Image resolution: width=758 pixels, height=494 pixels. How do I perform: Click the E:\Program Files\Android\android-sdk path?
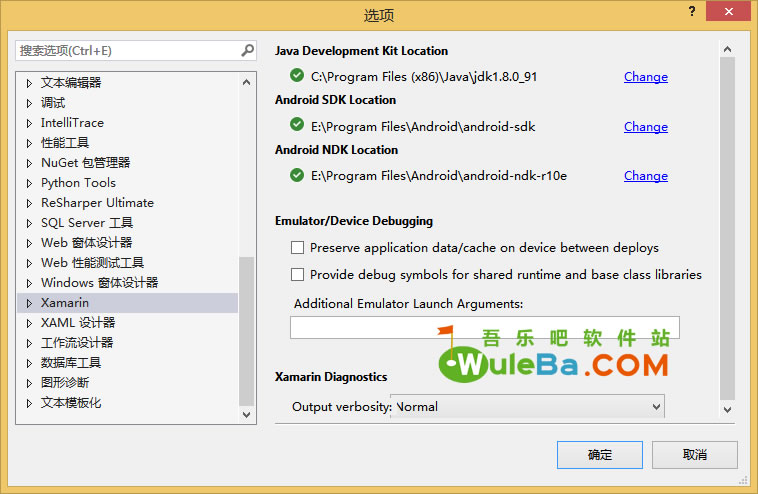click(x=423, y=127)
